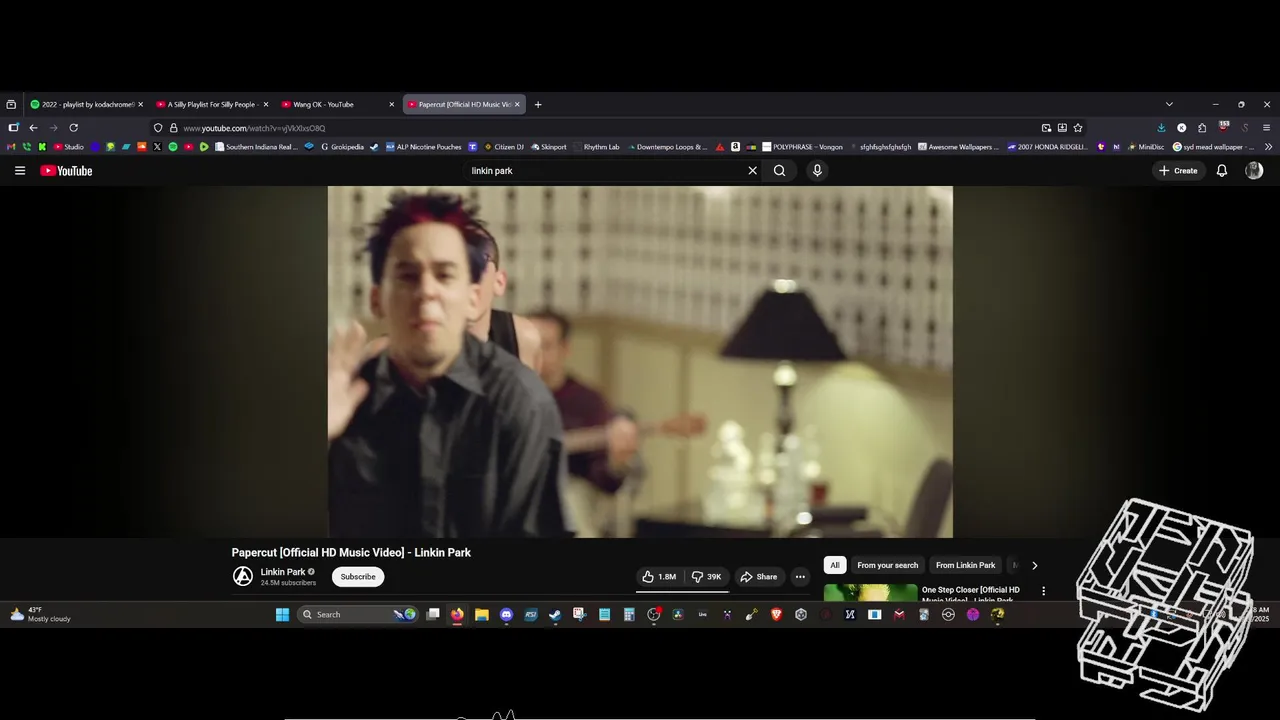Subscribe to Linkin Park channel
Viewport: 1280px width, 720px height.
(x=358, y=577)
